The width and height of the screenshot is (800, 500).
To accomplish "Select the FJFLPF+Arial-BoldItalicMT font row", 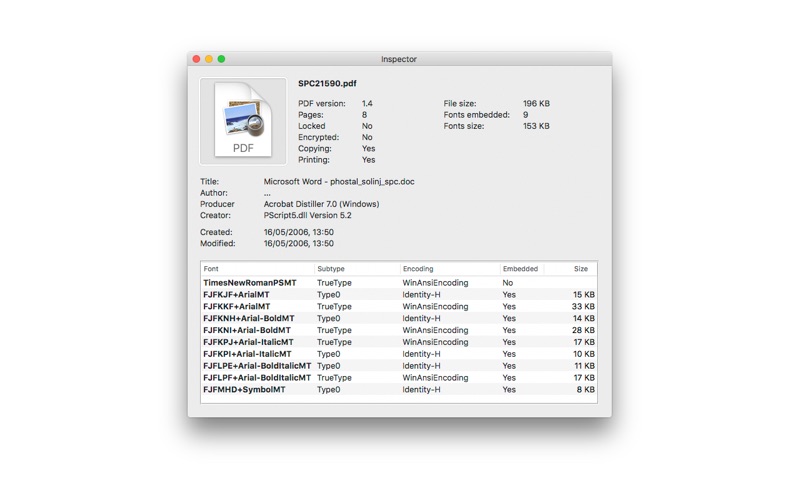I will pyautogui.click(x=399, y=378).
